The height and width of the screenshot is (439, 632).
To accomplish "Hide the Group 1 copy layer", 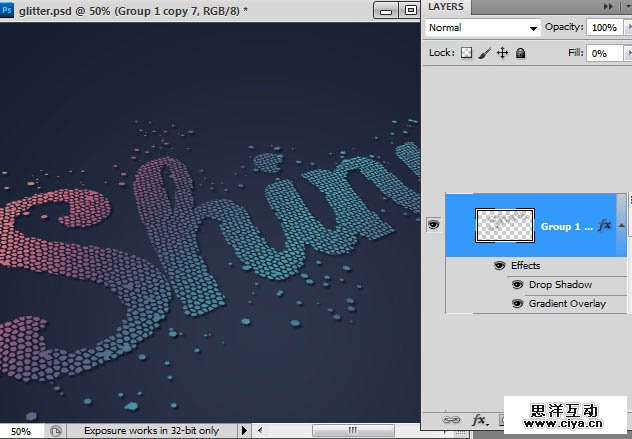I will click(x=434, y=226).
